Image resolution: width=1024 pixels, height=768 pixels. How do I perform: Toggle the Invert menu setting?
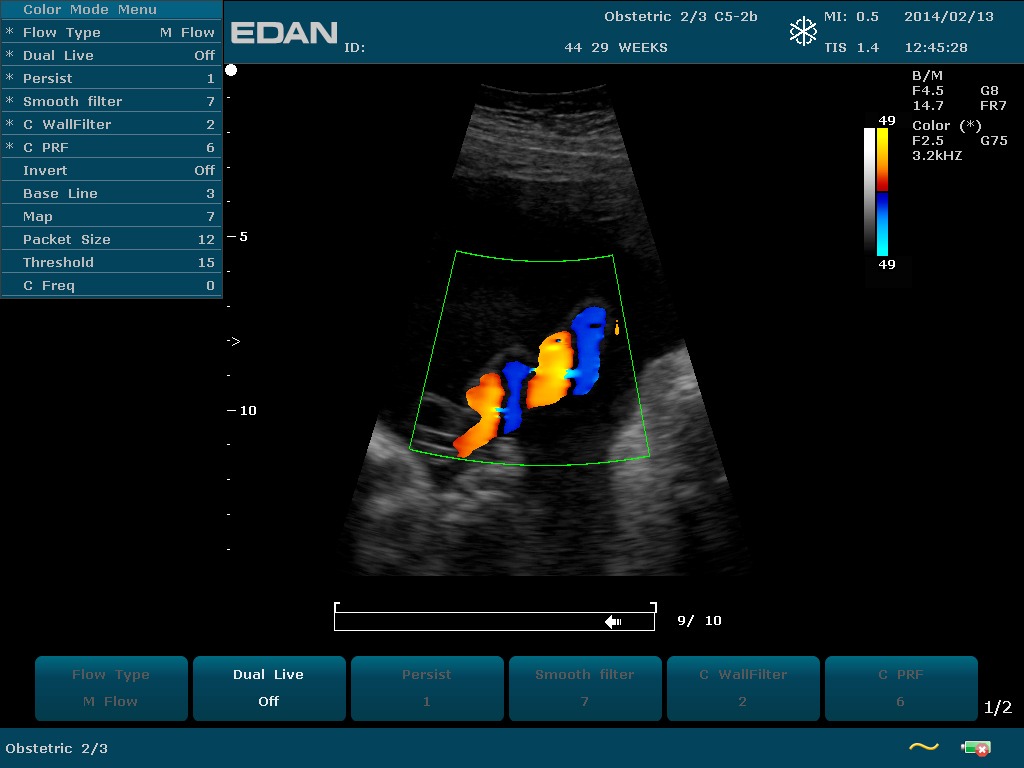pyautogui.click(x=111, y=171)
